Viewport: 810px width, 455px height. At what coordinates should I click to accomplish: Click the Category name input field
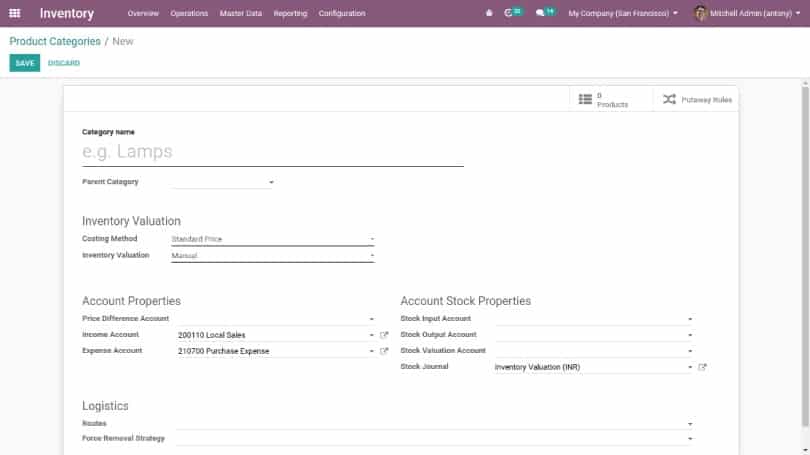coord(272,152)
